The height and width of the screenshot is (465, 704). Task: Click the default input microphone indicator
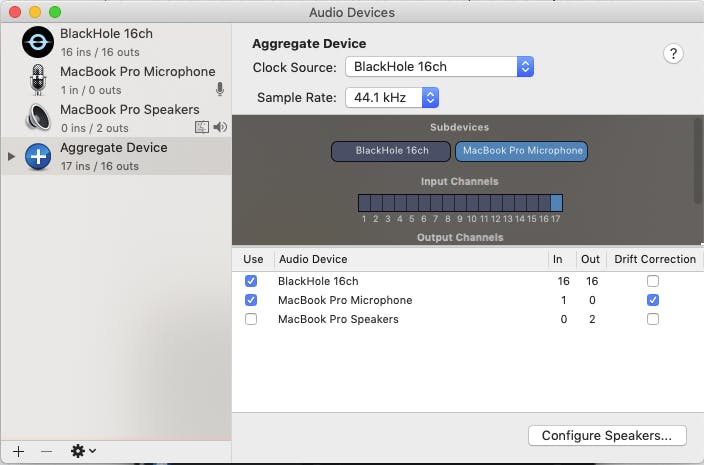[x=220, y=89]
